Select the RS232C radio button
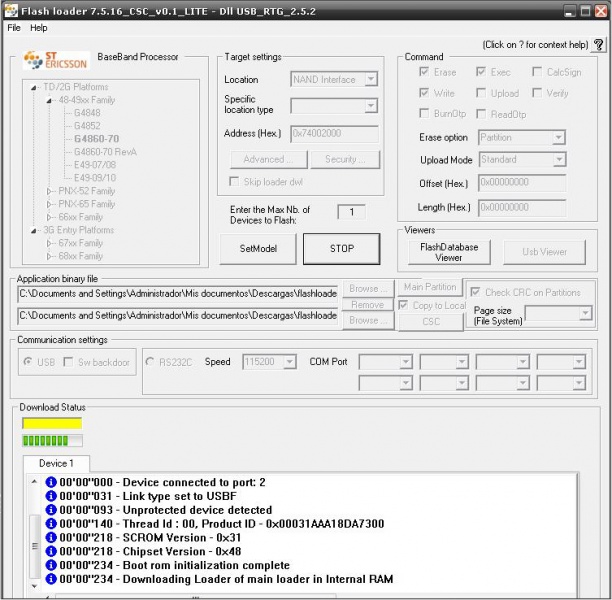The image size is (612, 600). (149, 361)
